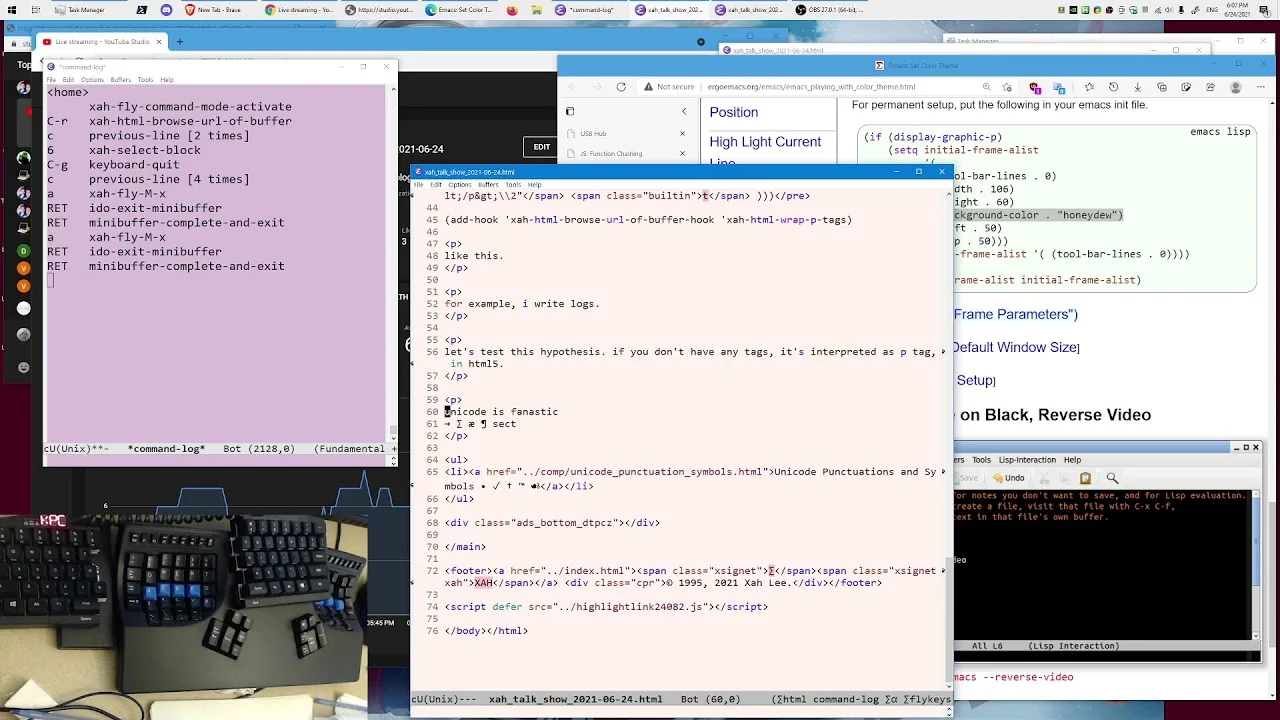
Task: Open the Firefox taskbar icon
Action: coord(512,10)
